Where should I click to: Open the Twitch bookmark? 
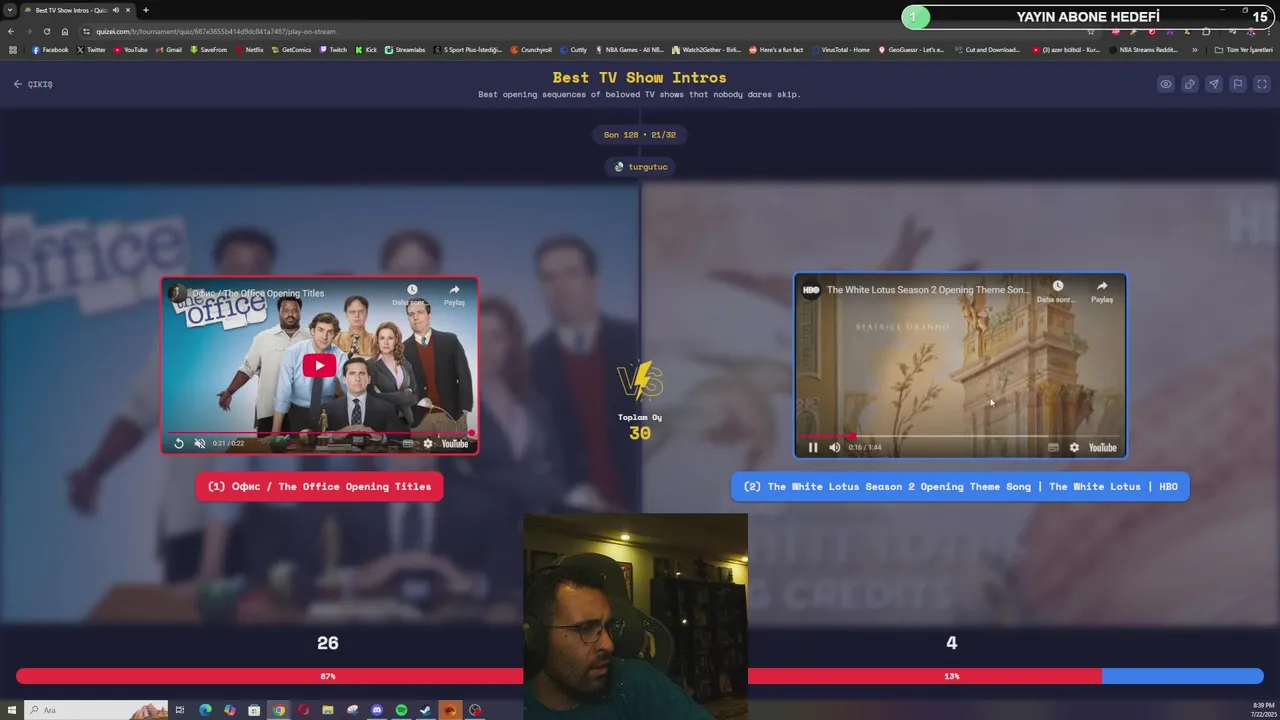[333, 50]
